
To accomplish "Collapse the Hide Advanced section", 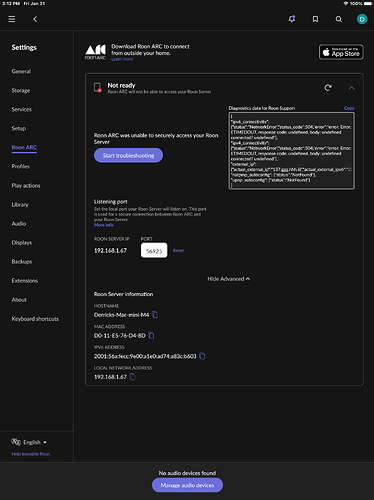I will point(229,279).
